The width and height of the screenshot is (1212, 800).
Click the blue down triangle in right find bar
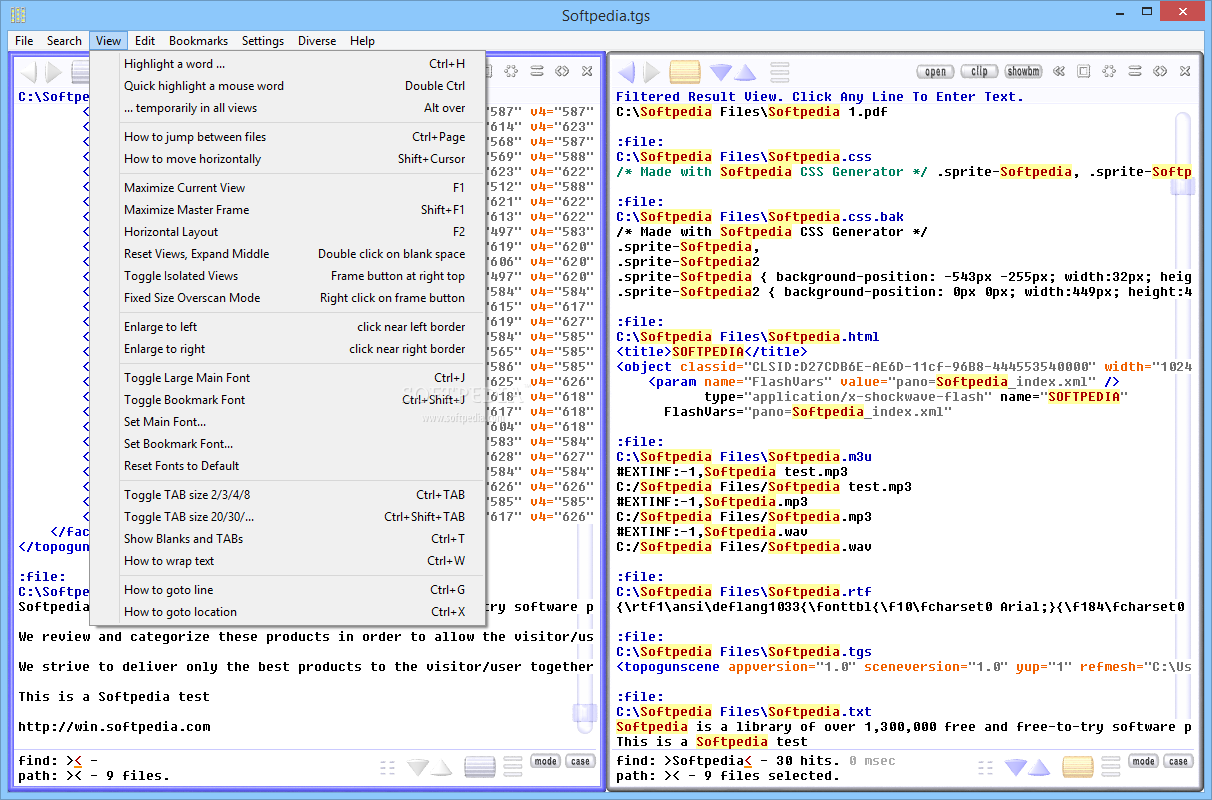pos(1016,767)
